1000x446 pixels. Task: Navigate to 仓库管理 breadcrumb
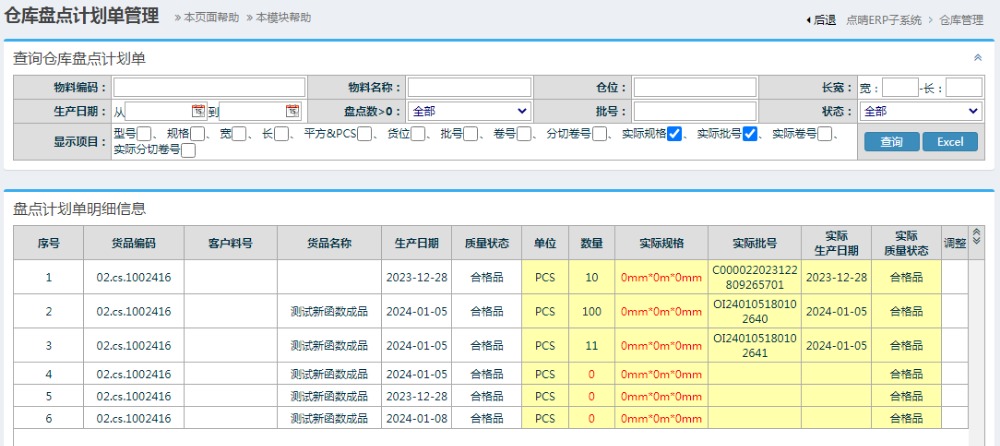click(x=962, y=19)
